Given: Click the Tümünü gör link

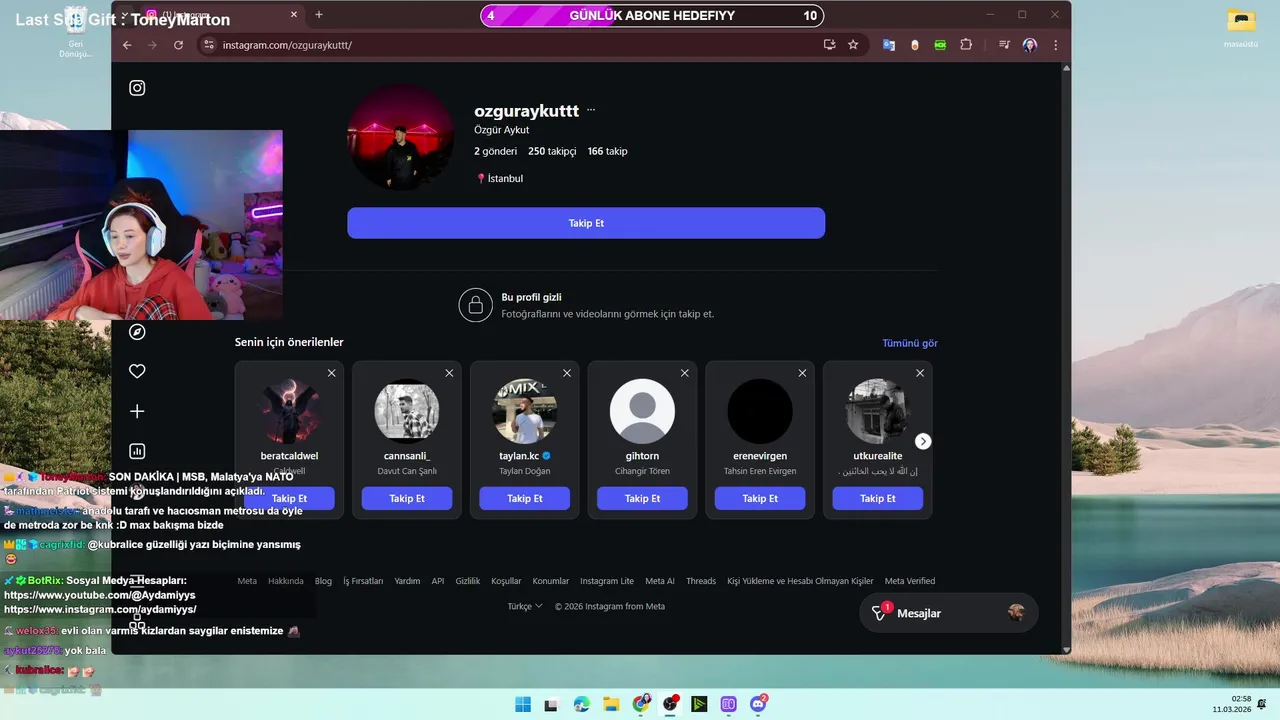Looking at the screenshot, I should (x=910, y=343).
